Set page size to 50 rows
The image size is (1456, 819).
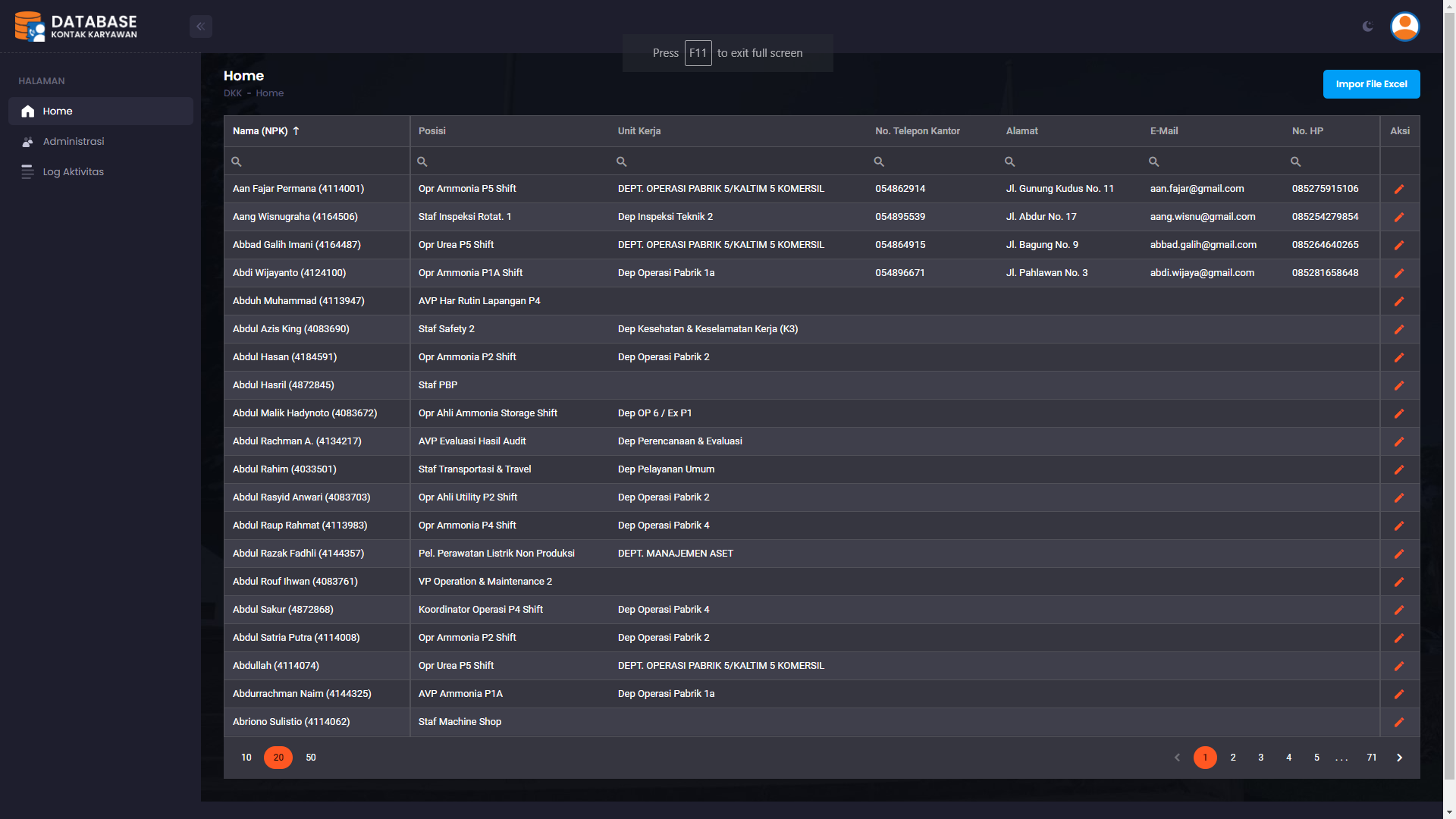click(311, 758)
